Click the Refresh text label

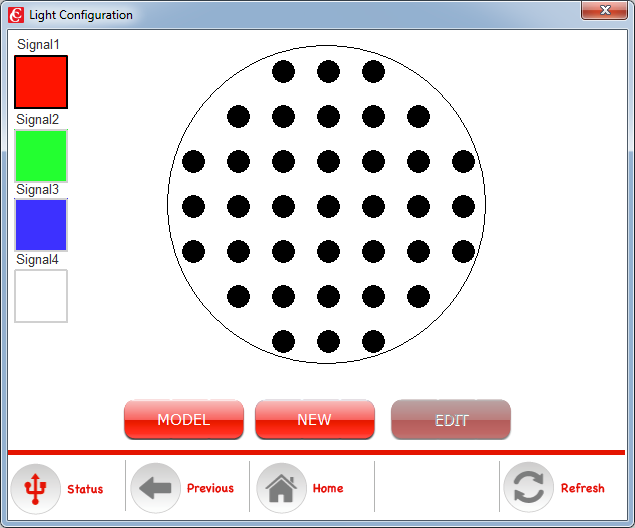[x=582, y=488]
